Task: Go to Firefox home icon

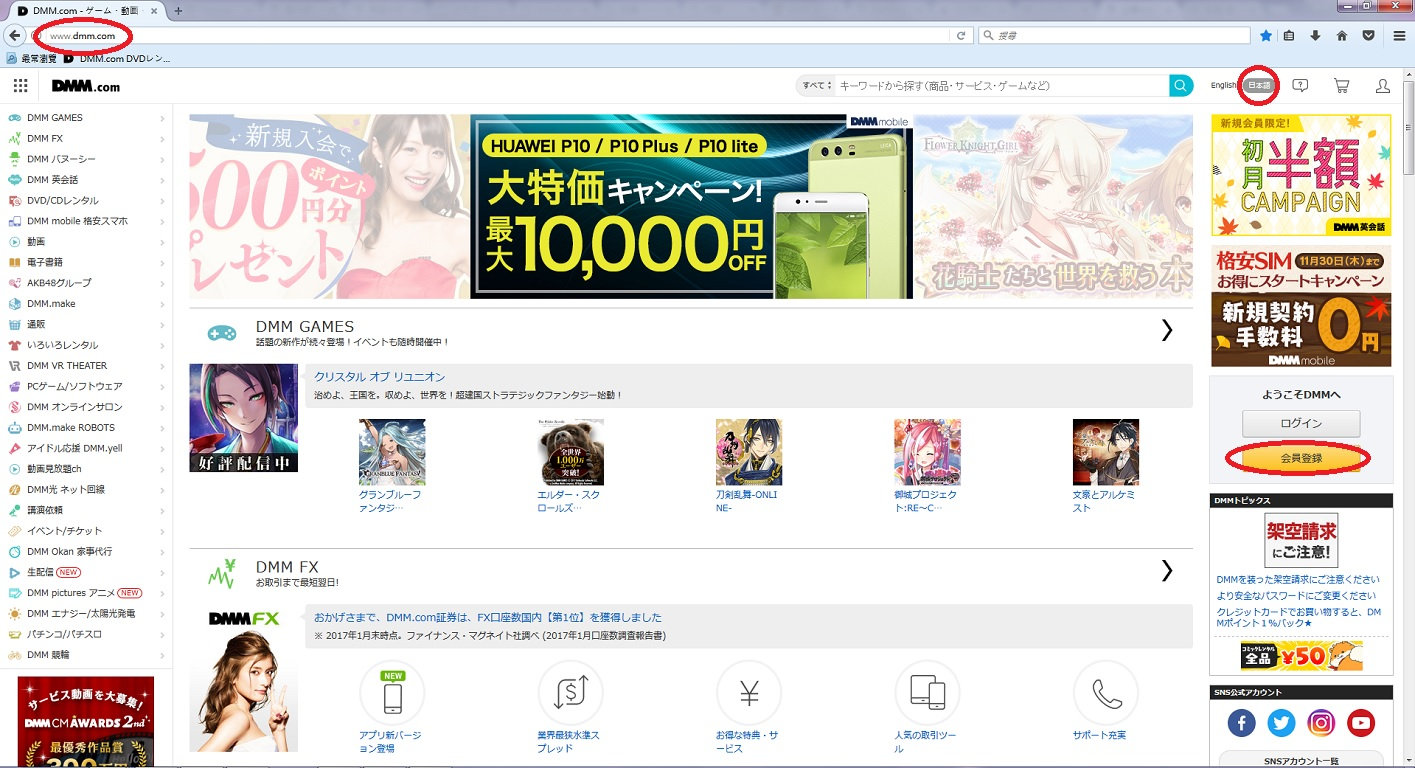Action: pyautogui.click(x=1342, y=35)
